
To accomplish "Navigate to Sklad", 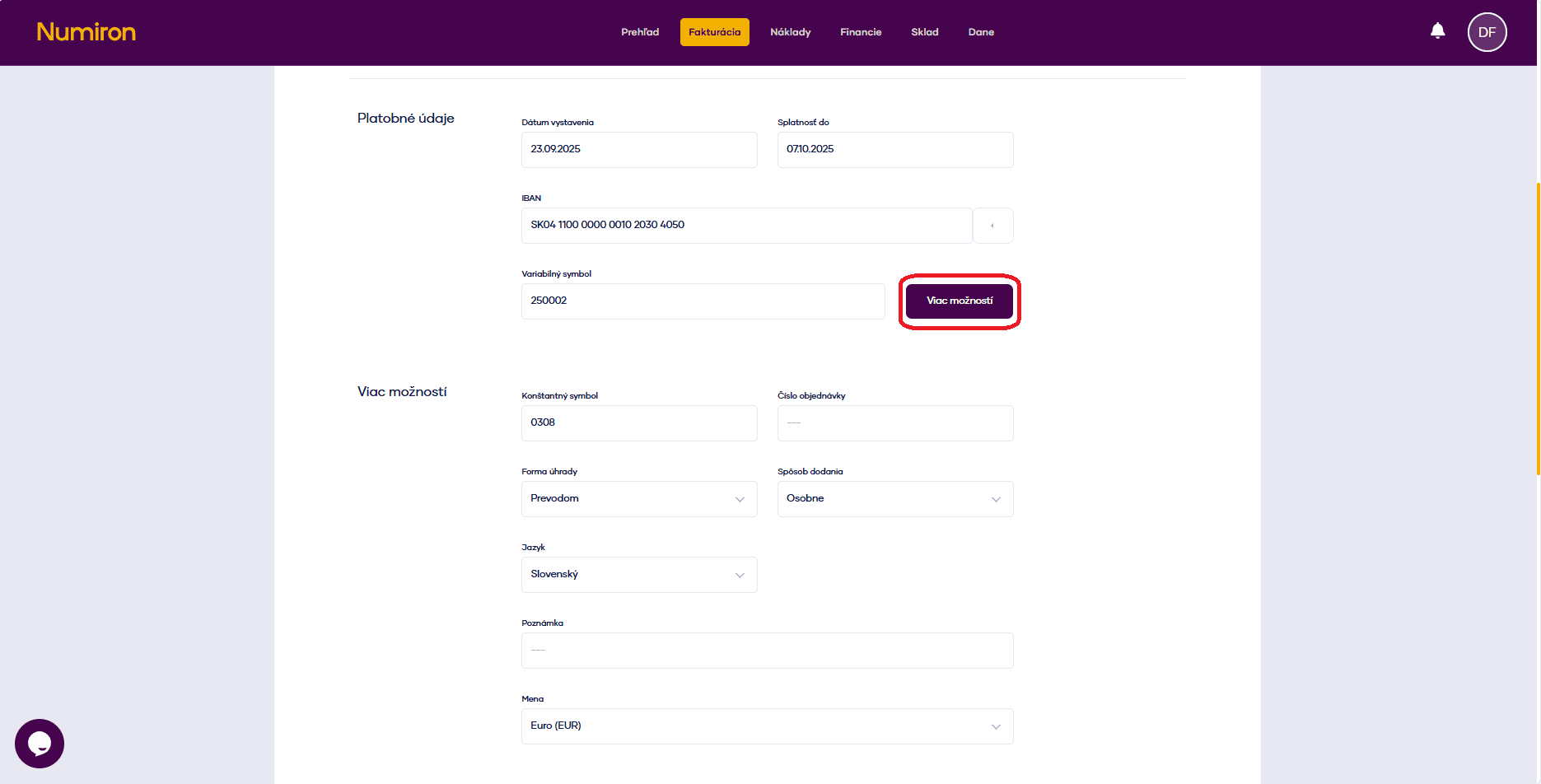I will click(924, 32).
